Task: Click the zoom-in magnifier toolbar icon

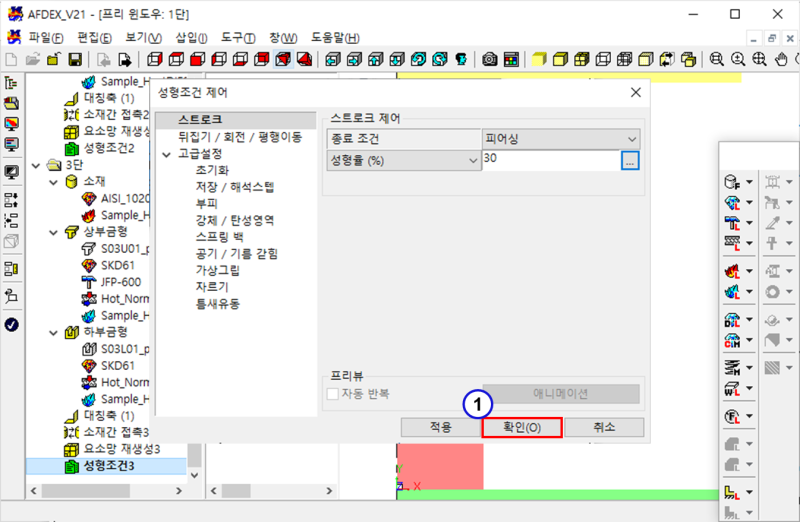Action: click(739, 59)
